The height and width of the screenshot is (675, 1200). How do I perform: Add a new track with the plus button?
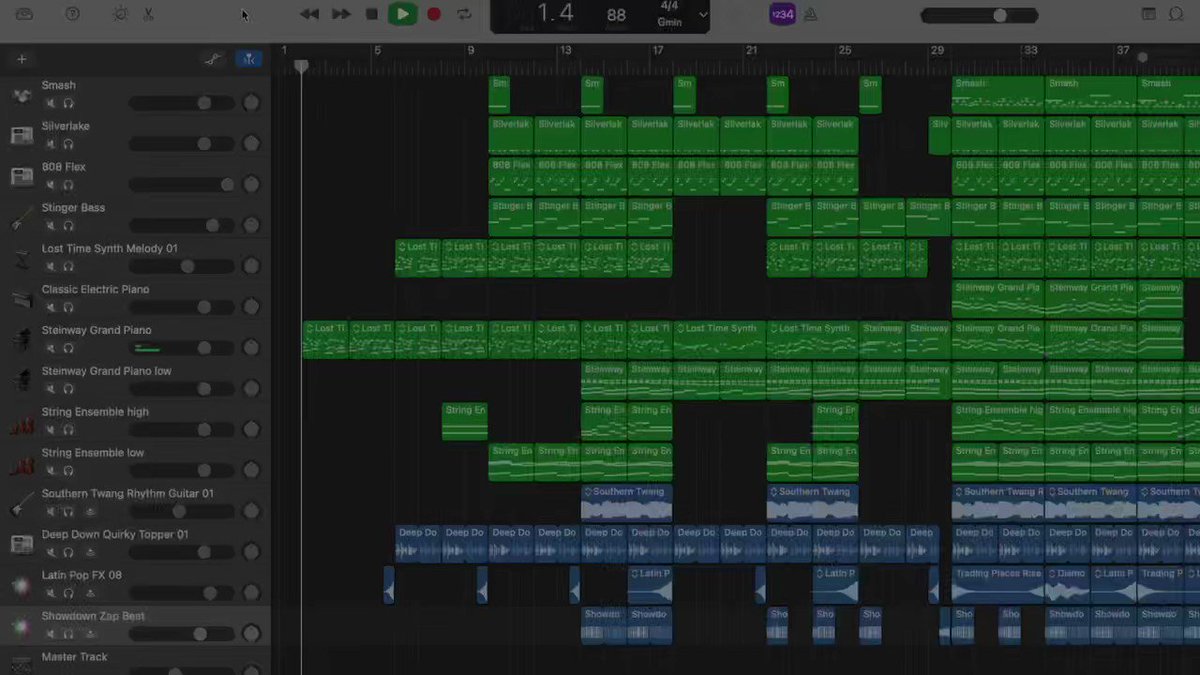click(x=21, y=58)
